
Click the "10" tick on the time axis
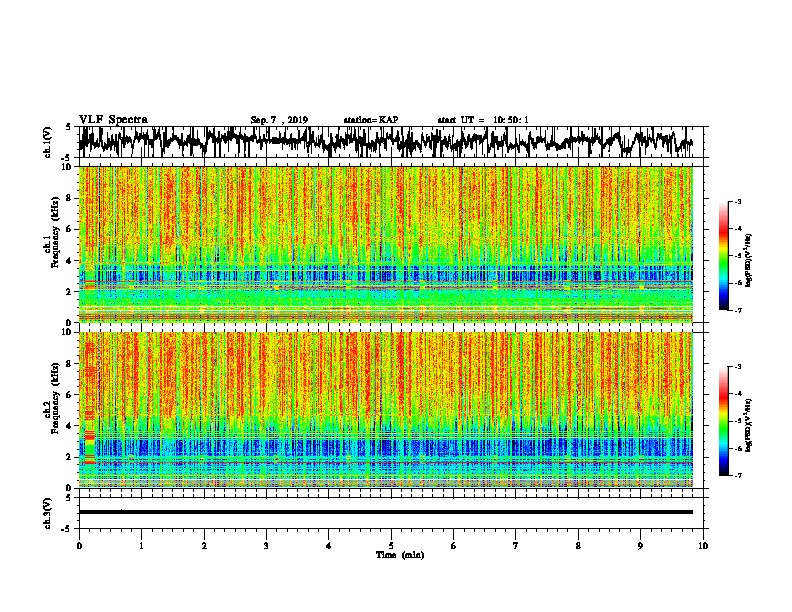[x=703, y=546]
